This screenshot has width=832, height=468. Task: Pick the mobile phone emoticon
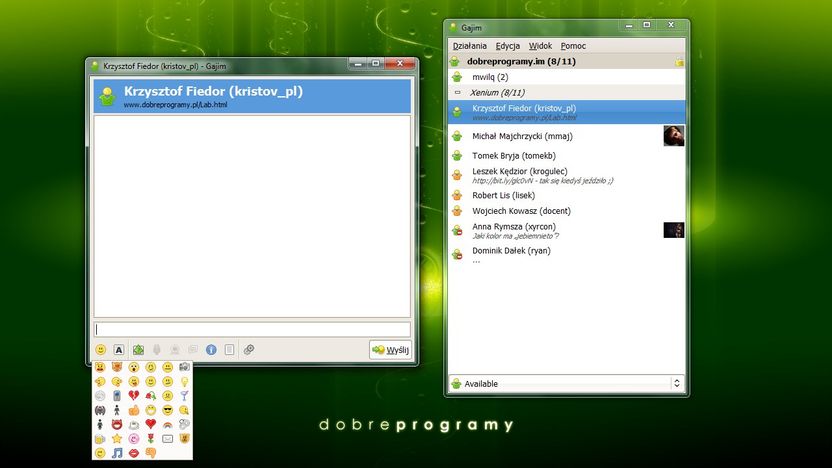point(117,395)
